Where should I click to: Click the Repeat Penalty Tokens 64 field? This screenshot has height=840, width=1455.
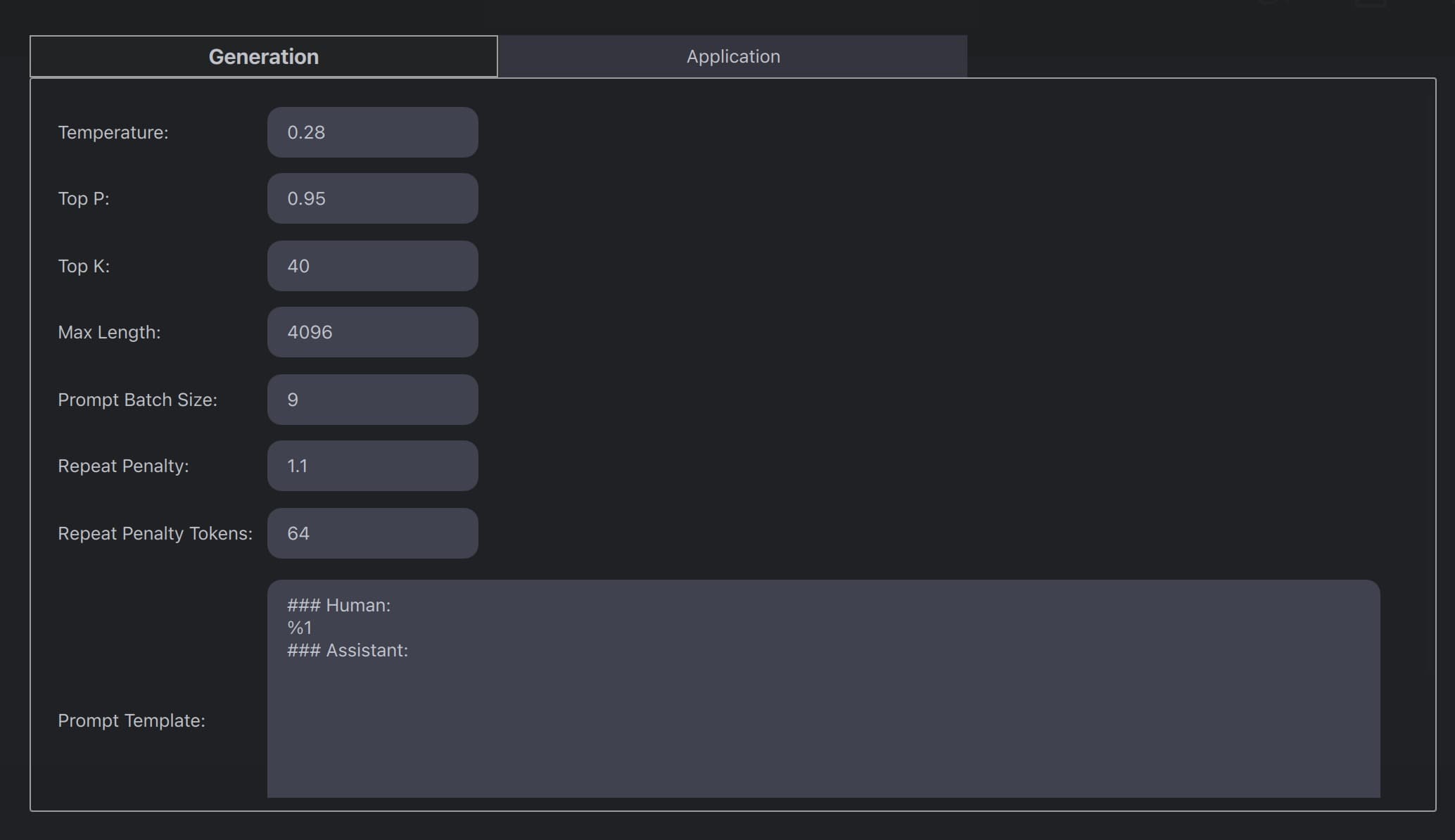pyautogui.click(x=372, y=533)
